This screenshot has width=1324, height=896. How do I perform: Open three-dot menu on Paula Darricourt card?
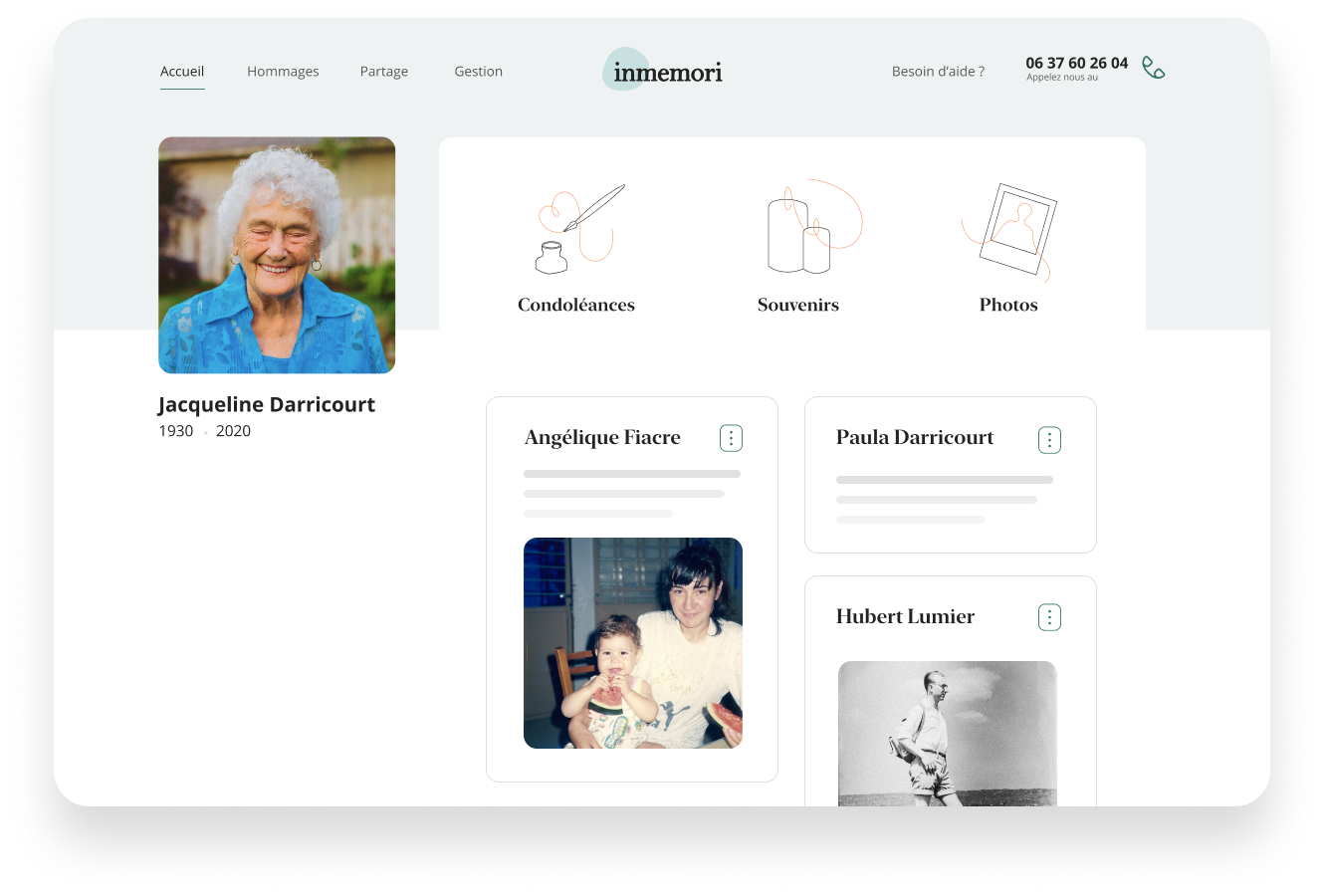click(x=1049, y=440)
